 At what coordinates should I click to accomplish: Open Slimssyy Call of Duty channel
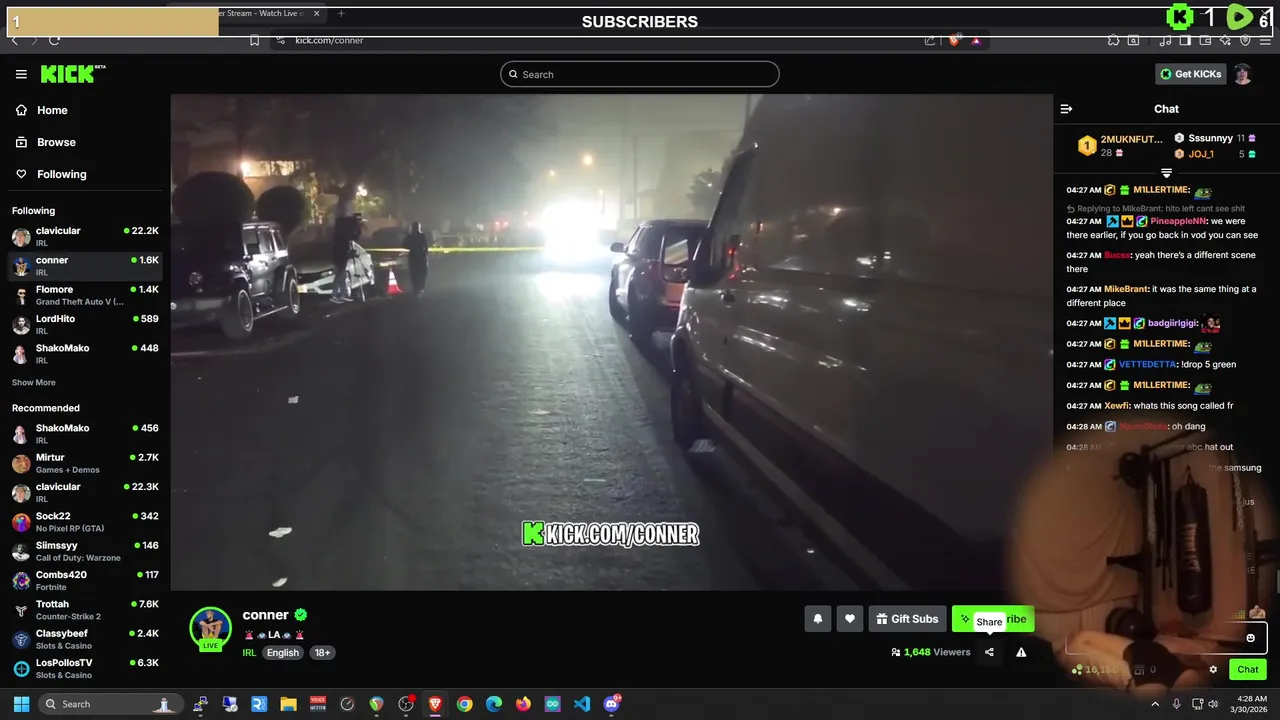[85, 551]
